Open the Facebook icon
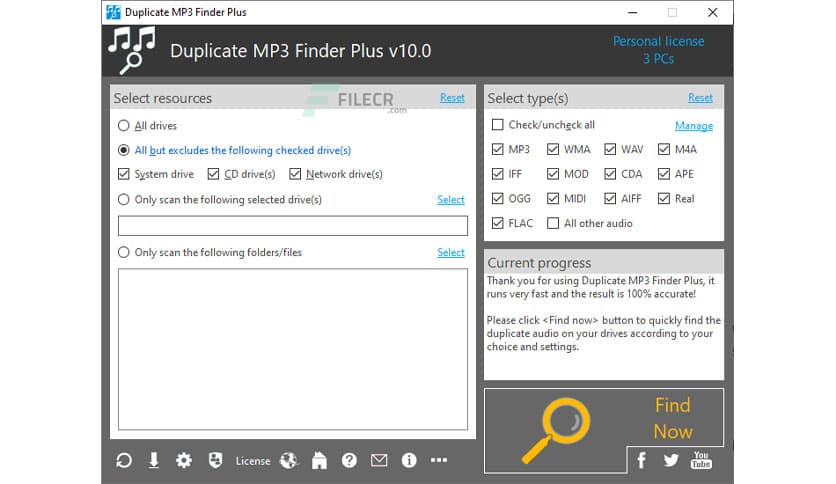 (x=642, y=460)
